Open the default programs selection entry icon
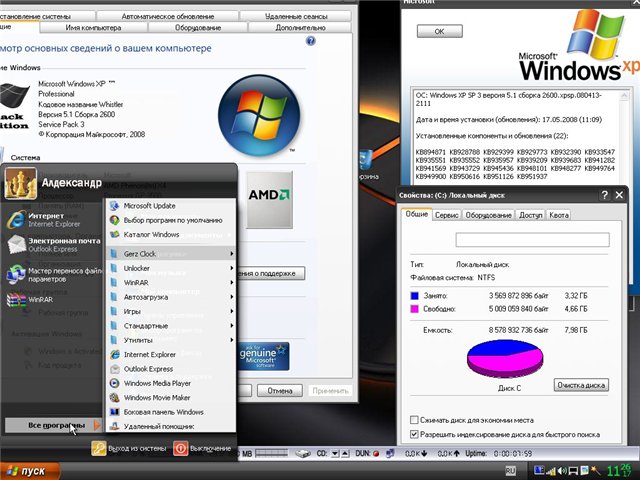Image resolution: width=640 pixels, height=480 pixels. point(115,220)
